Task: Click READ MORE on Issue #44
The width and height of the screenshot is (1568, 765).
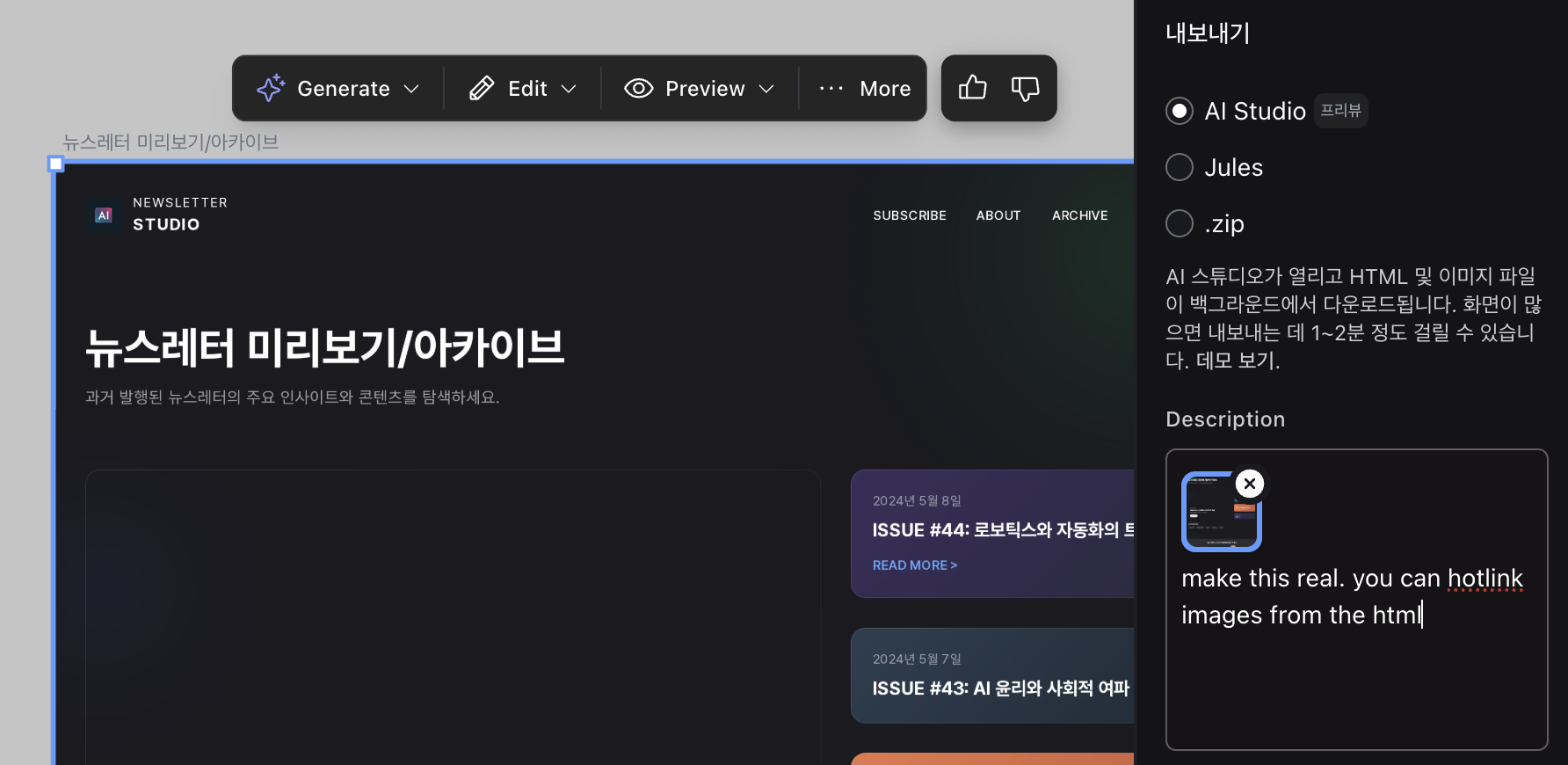Action: coord(914,565)
